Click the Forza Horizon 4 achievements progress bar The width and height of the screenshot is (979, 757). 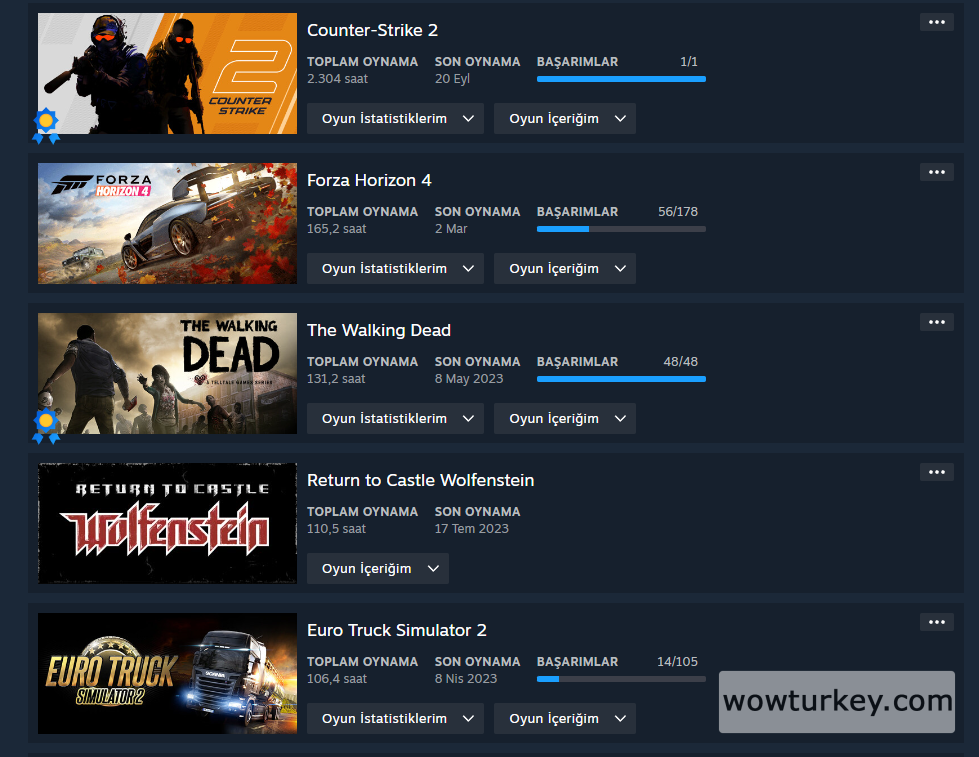click(621, 229)
